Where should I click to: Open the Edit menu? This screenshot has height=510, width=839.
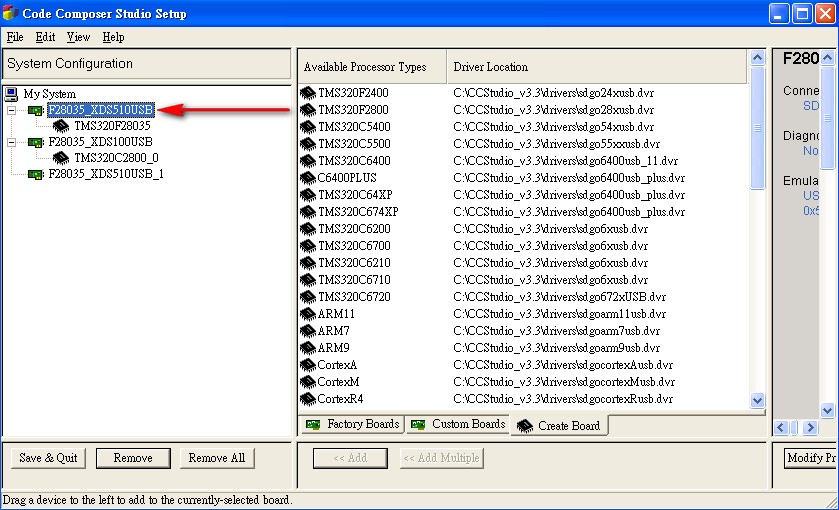click(x=45, y=37)
